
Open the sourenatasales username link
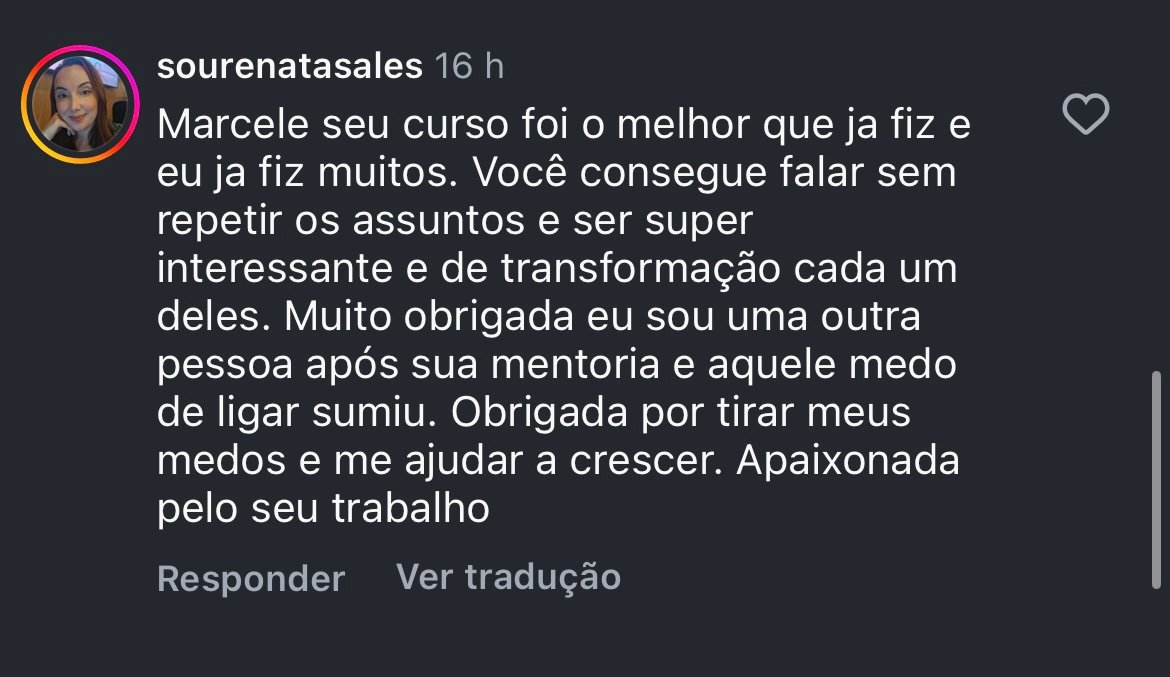[x=290, y=67]
